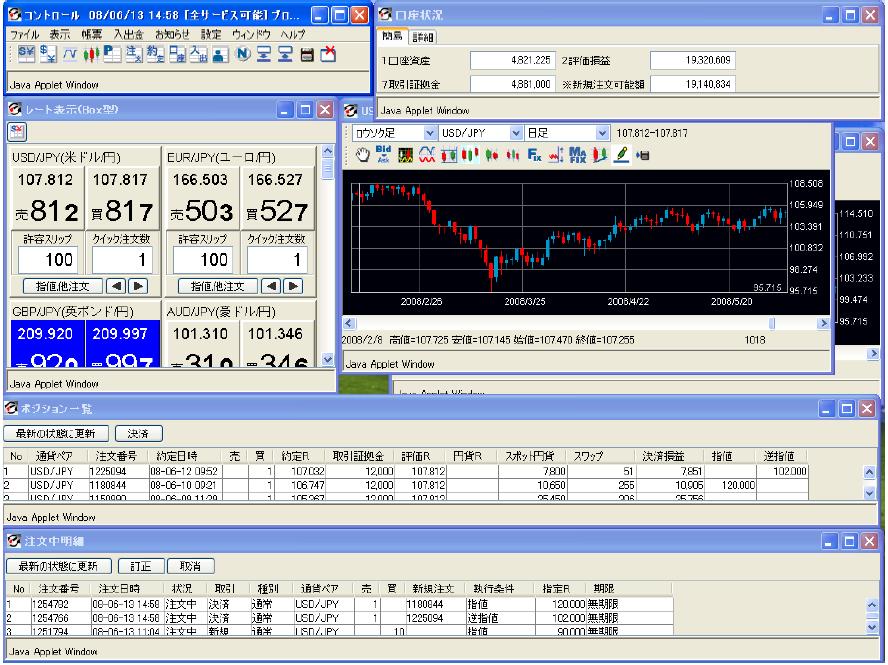The width and height of the screenshot is (888, 665).
Task: Click USD/JPY 指値他注文 button
Action: coord(63,286)
